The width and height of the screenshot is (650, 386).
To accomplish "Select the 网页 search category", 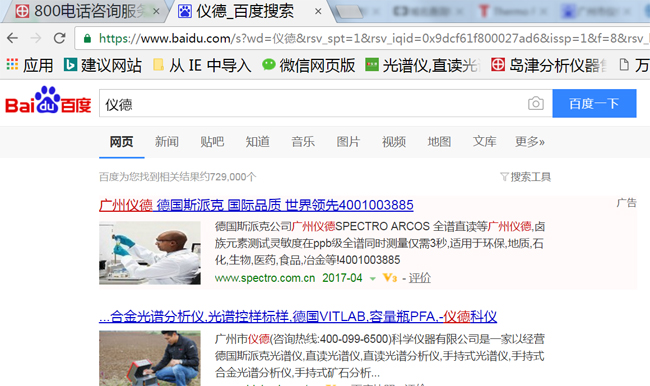I will pyautogui.click(x=121, y=142).
